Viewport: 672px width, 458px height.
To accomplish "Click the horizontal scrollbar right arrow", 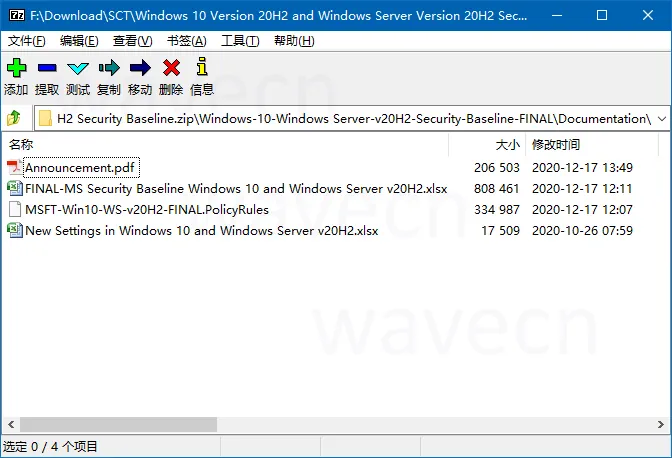I will pos(660,425).
